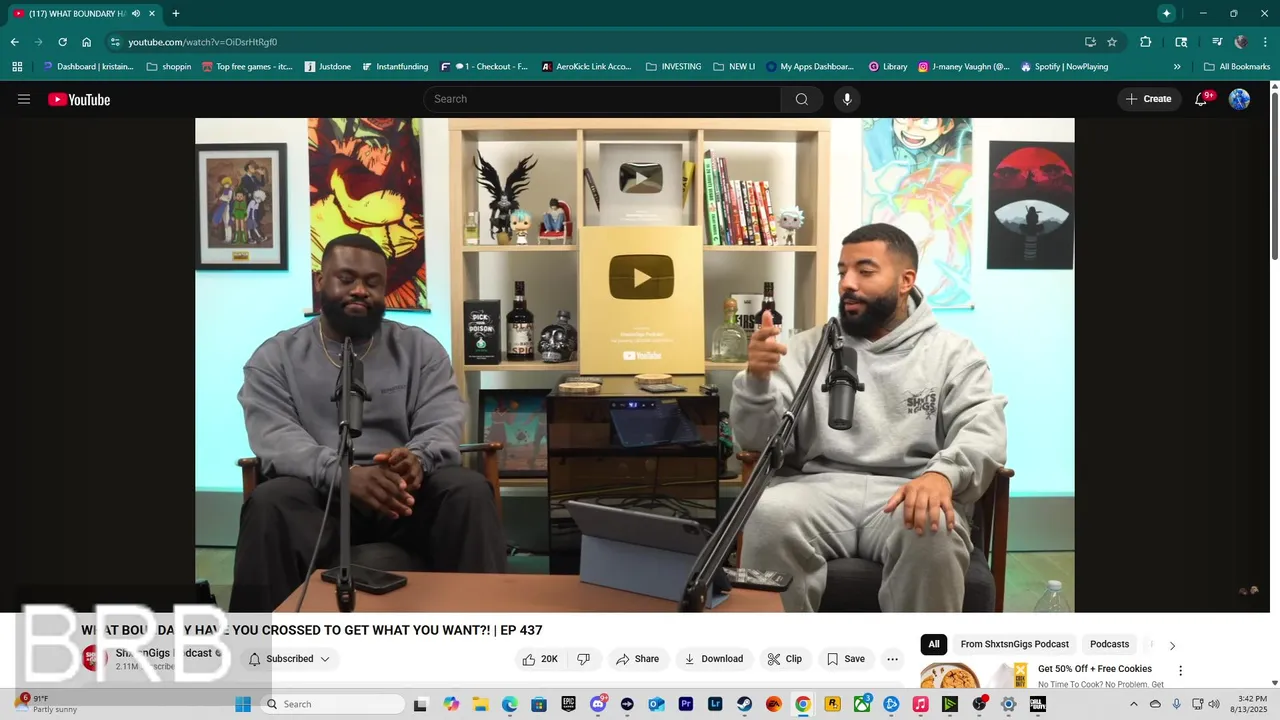
Task: Click the video player to pause
Action: tap(634, 365)
